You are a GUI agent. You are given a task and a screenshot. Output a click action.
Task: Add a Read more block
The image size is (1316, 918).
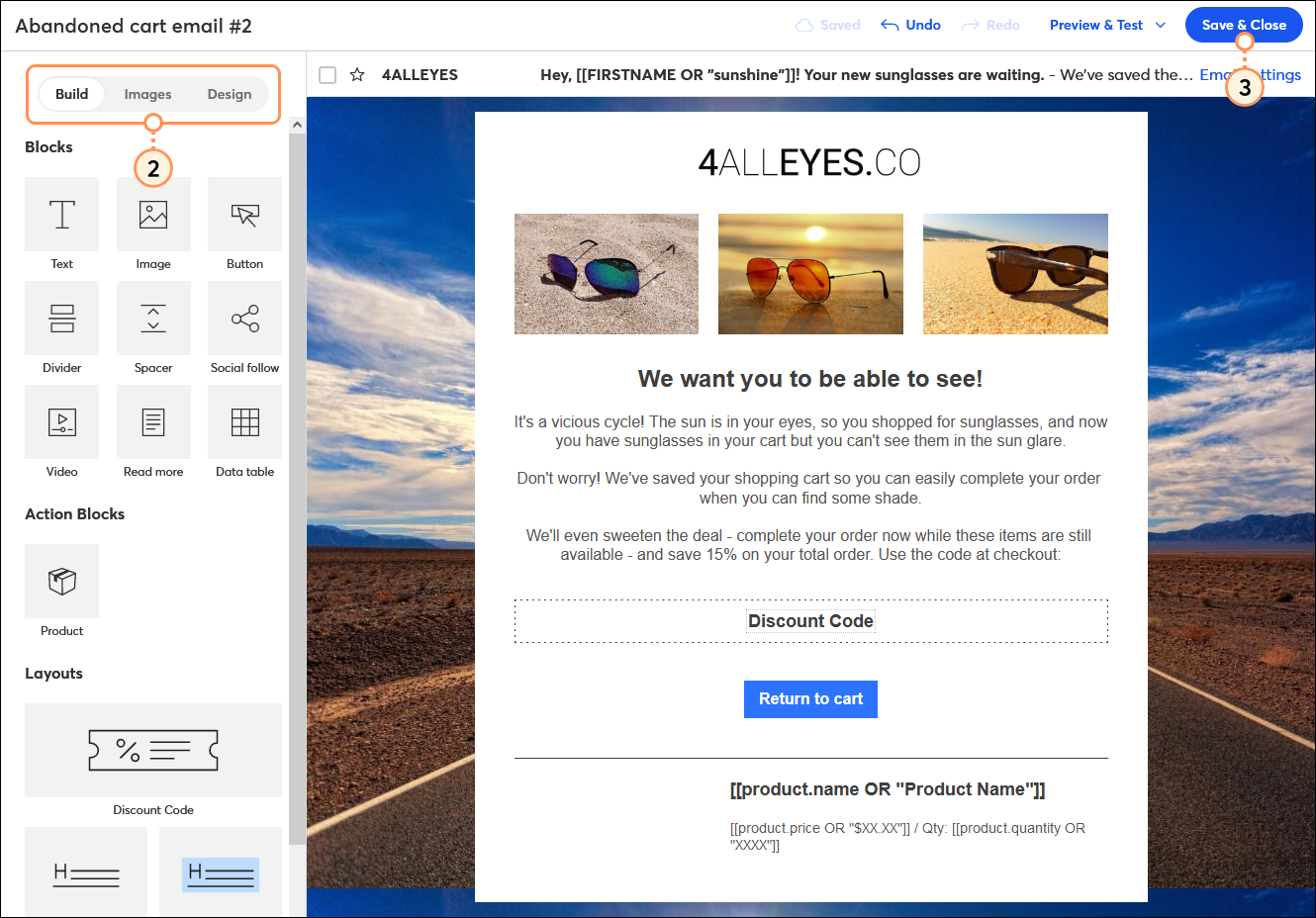[x=153, y=422]
